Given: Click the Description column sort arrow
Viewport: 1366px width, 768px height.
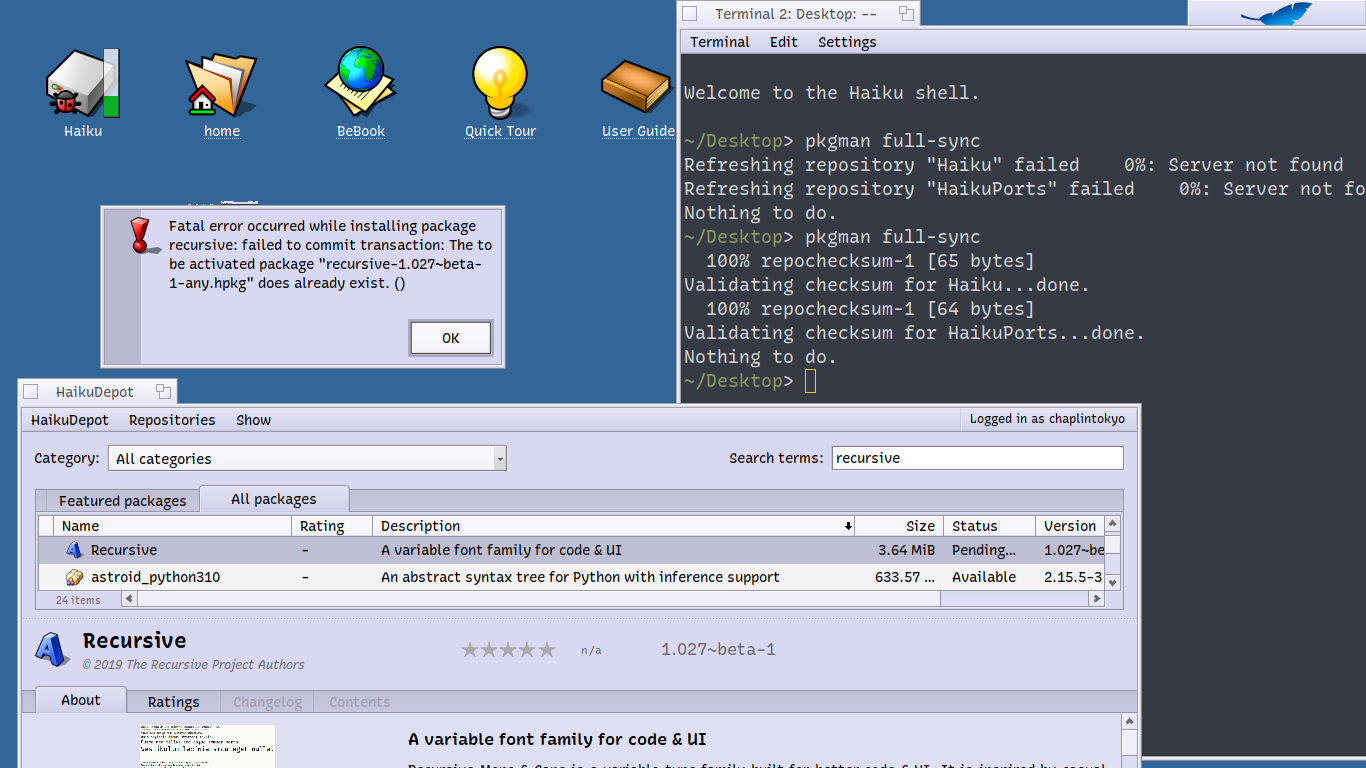Looking at the screenshot, I should pos(848,526).
